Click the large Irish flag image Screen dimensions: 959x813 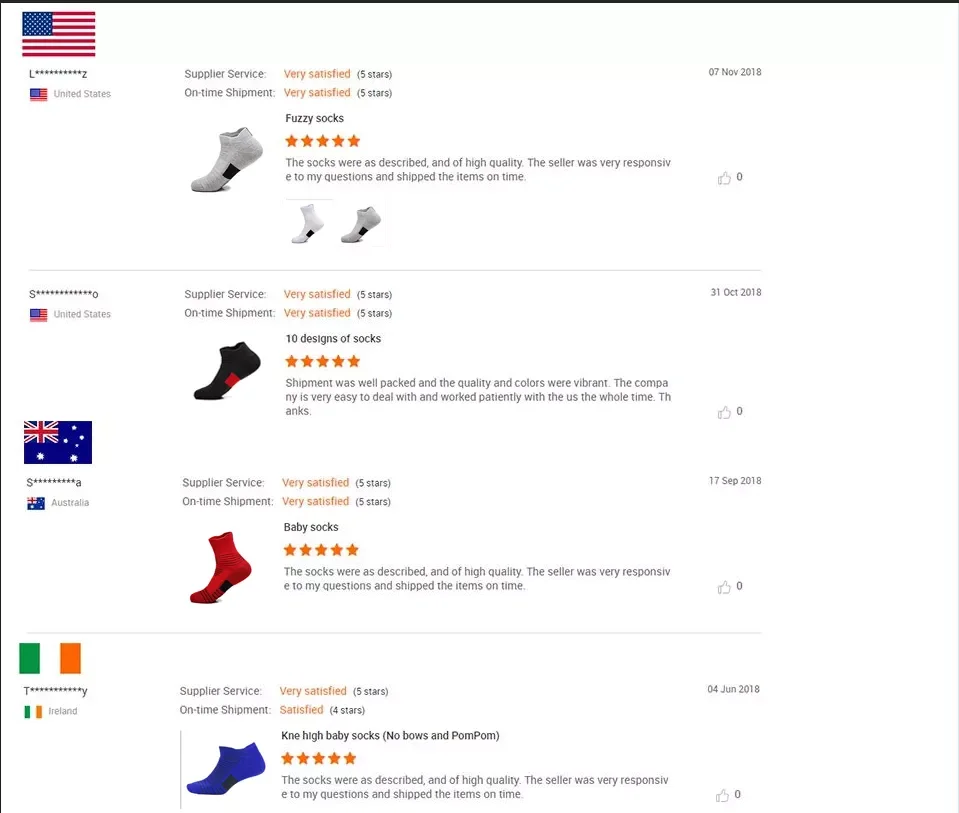pos(50,659)
